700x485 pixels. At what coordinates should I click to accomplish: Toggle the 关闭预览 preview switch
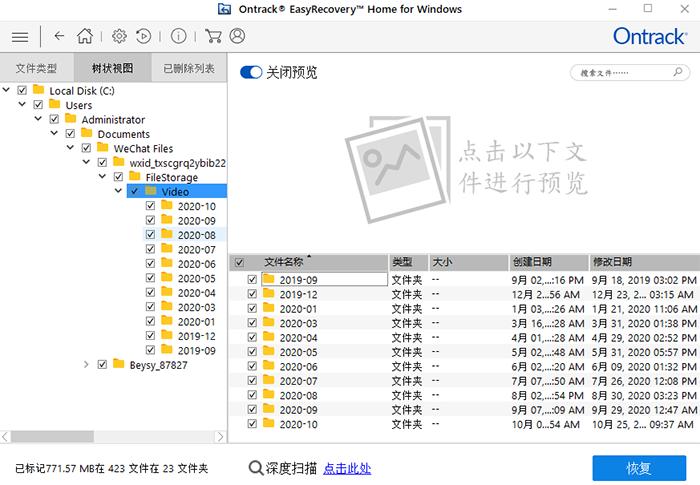[251, 73]
